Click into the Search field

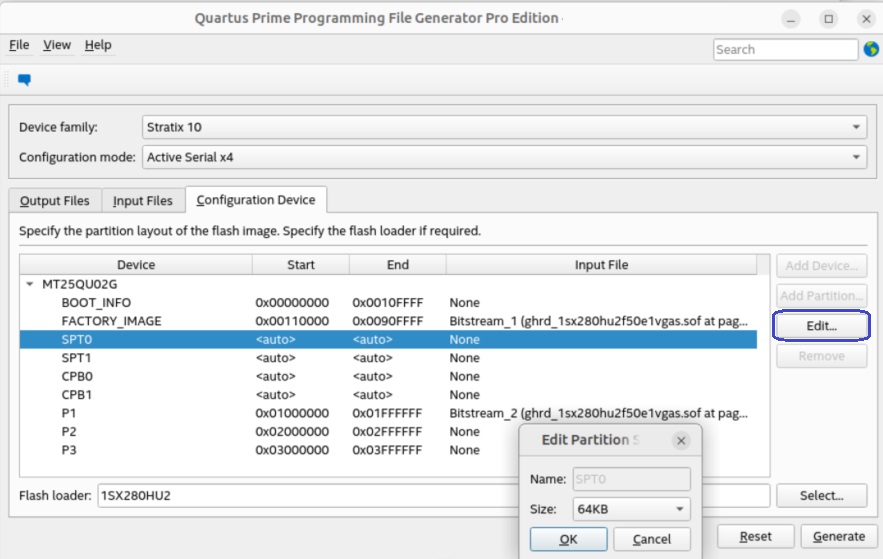click(784, 49)
